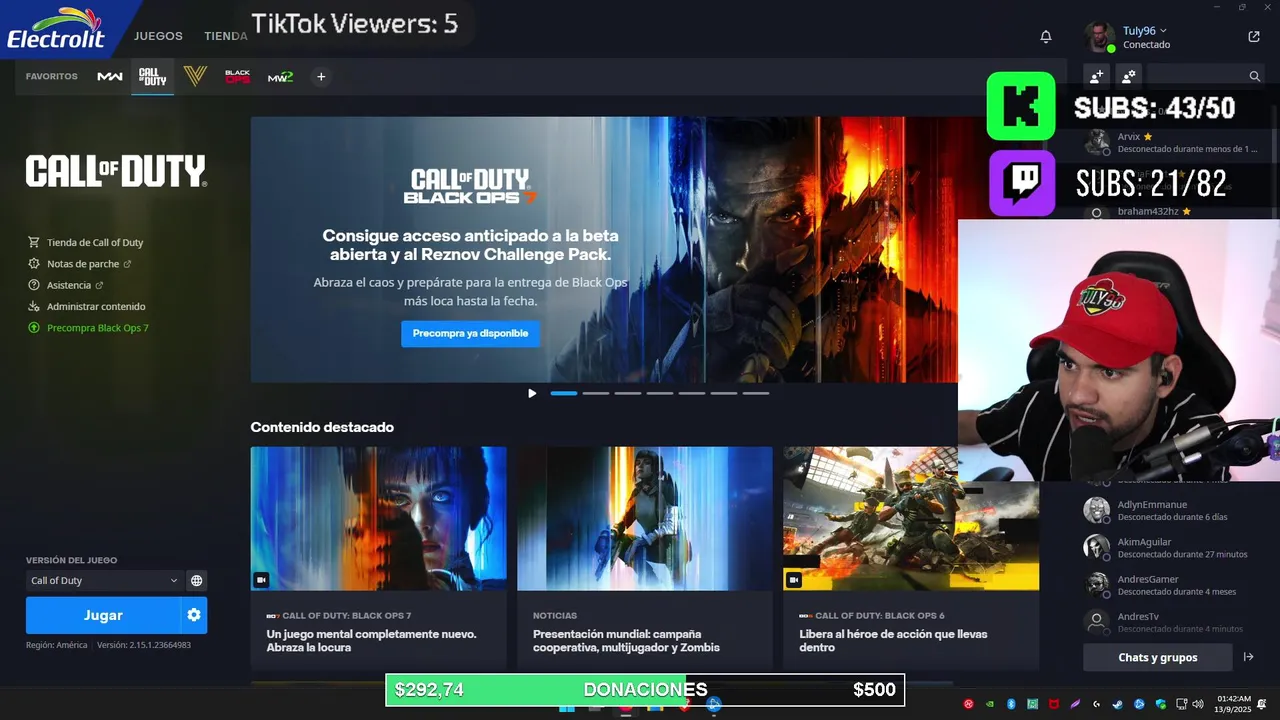Image resolution: width=1280 pixels, height=720 pixels.
Task: Select friend Arvix in list
Action: coord(1175,142)
